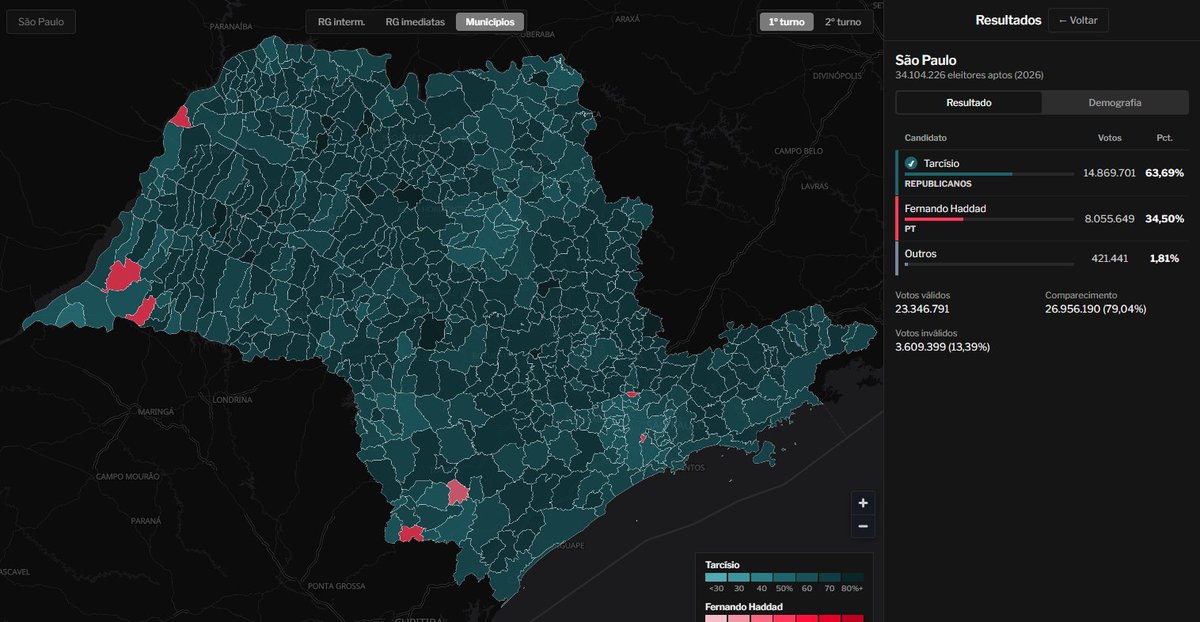Screen dimensions: 1200x622
Task: Open the Resultado tab
Action: point(969,102)
